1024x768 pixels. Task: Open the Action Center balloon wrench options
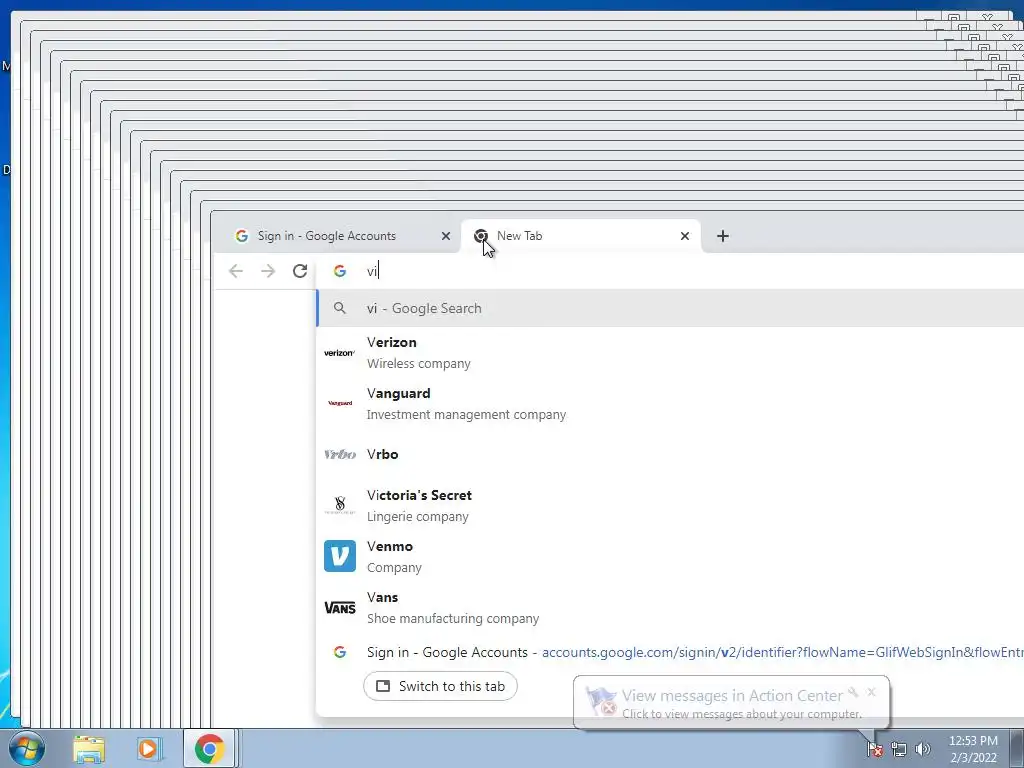[853, 692]
